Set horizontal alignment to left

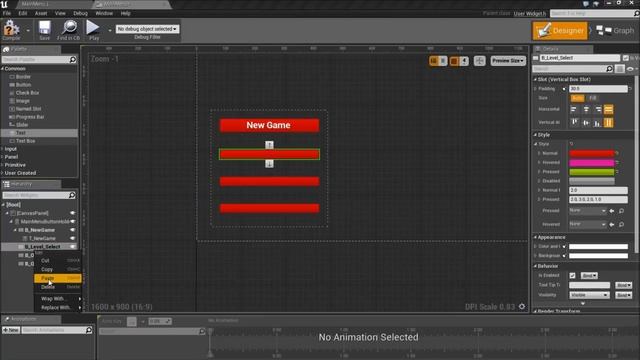coord(574,109)
